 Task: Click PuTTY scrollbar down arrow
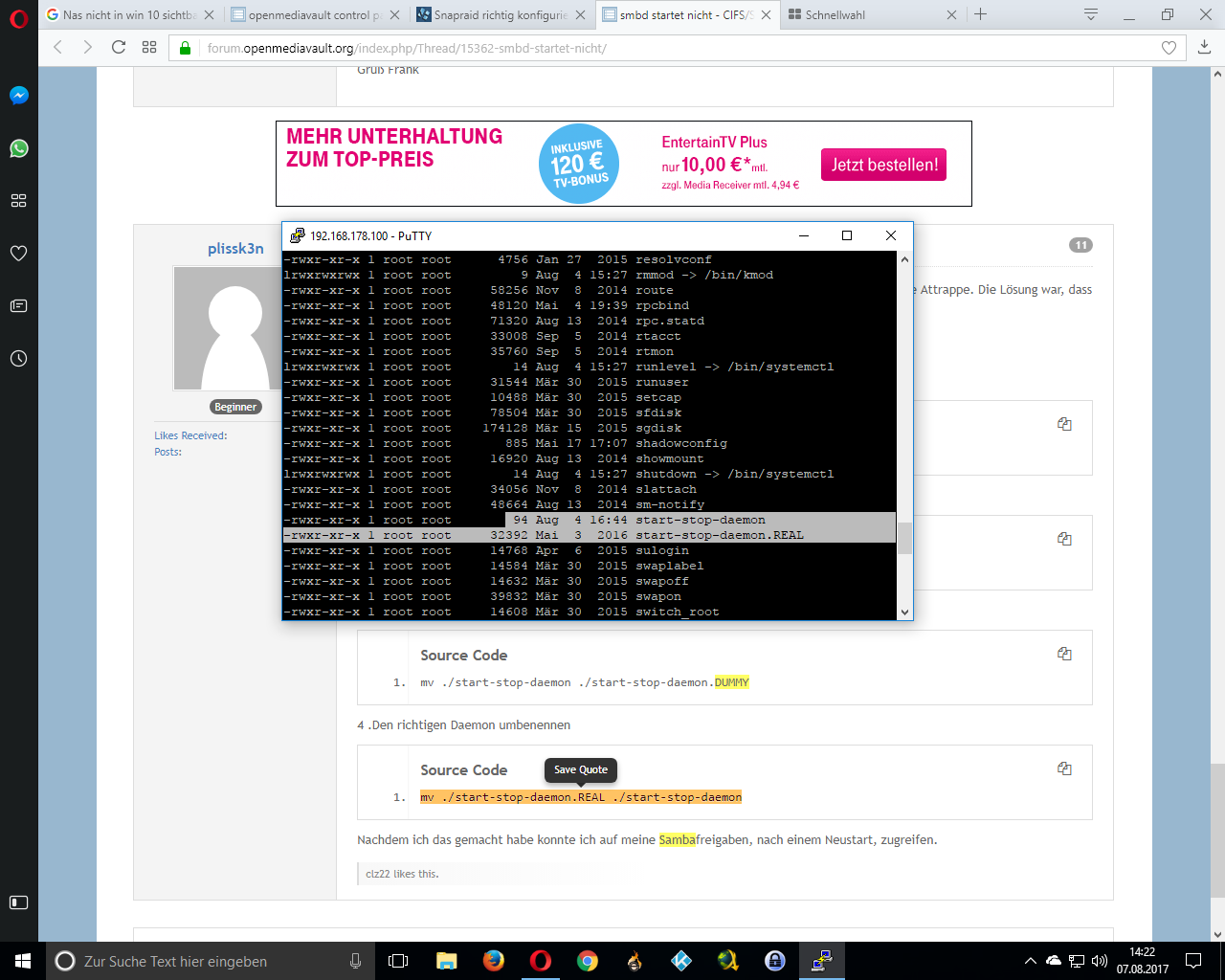pyautogui.click(x=904, y=612)
